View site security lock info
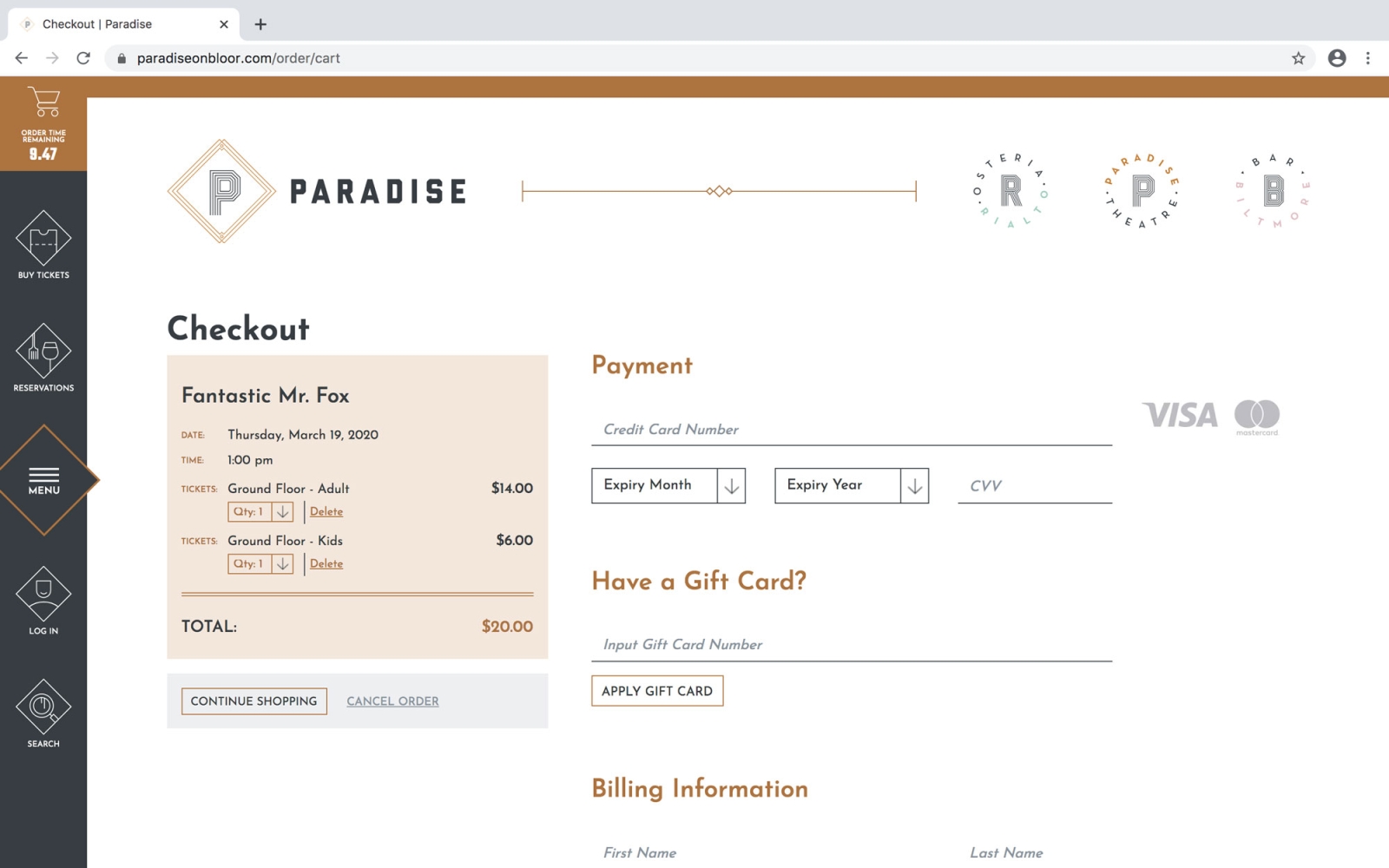Screen dimensions: 1389x868 pos(122,58)
